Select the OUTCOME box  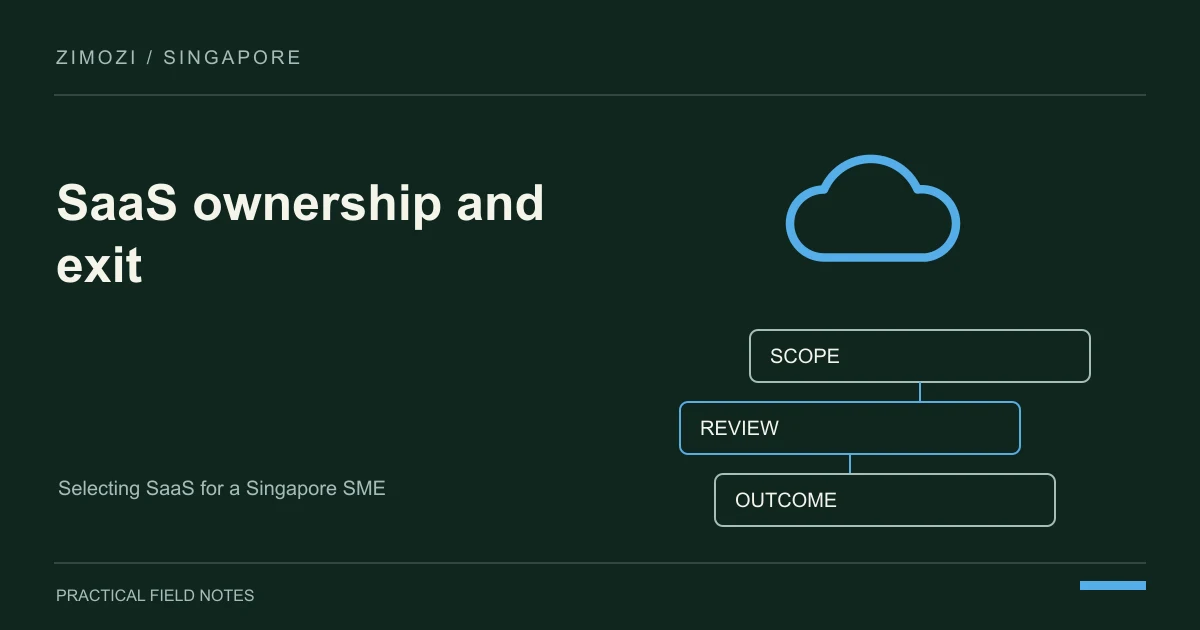pyautogui.click(x=885, y=500)
